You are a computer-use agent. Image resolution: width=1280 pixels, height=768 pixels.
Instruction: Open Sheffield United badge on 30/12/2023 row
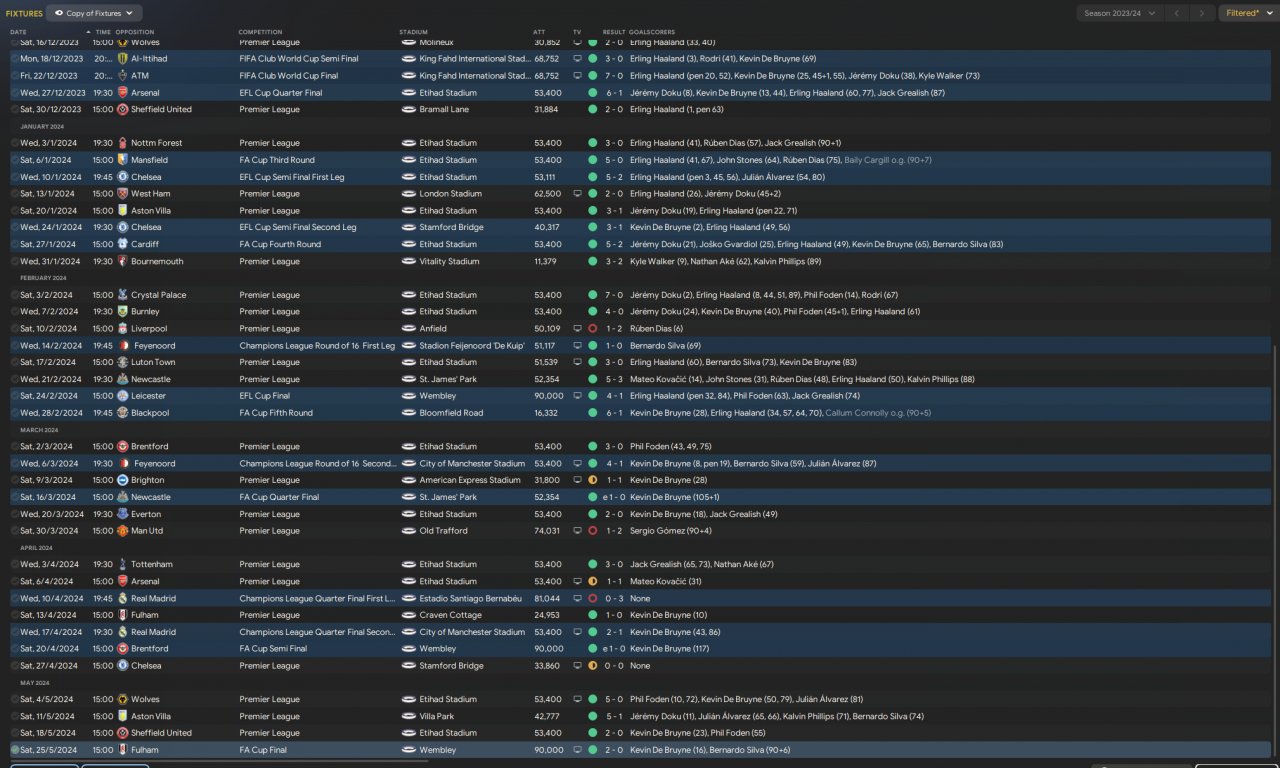tap(123, 110)
